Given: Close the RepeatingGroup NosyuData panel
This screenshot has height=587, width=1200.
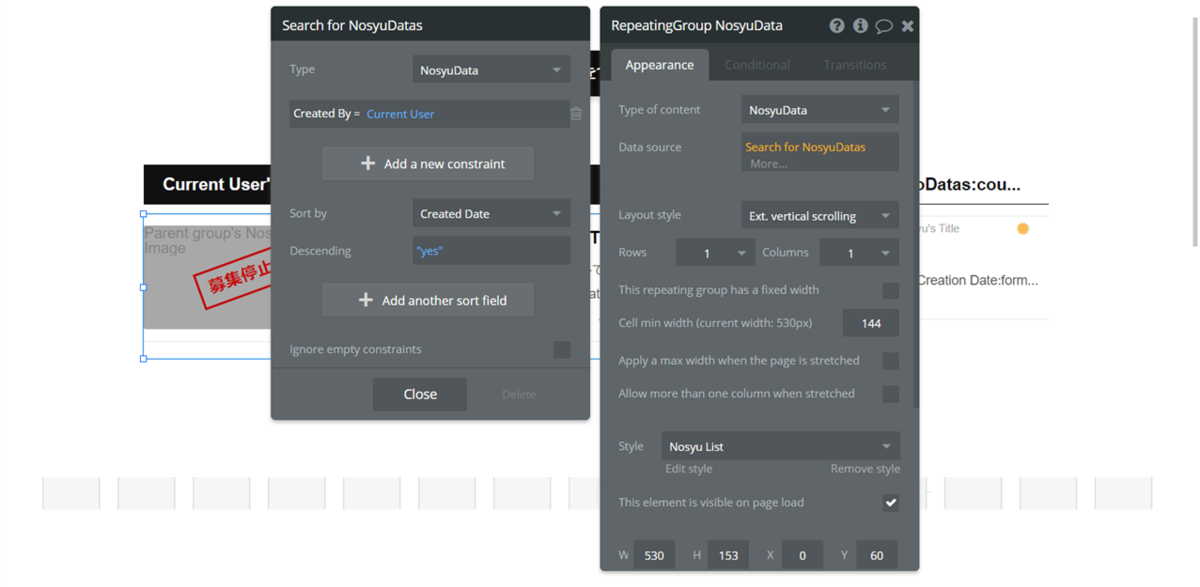Looking at the screenshot, I should (907, 26).
